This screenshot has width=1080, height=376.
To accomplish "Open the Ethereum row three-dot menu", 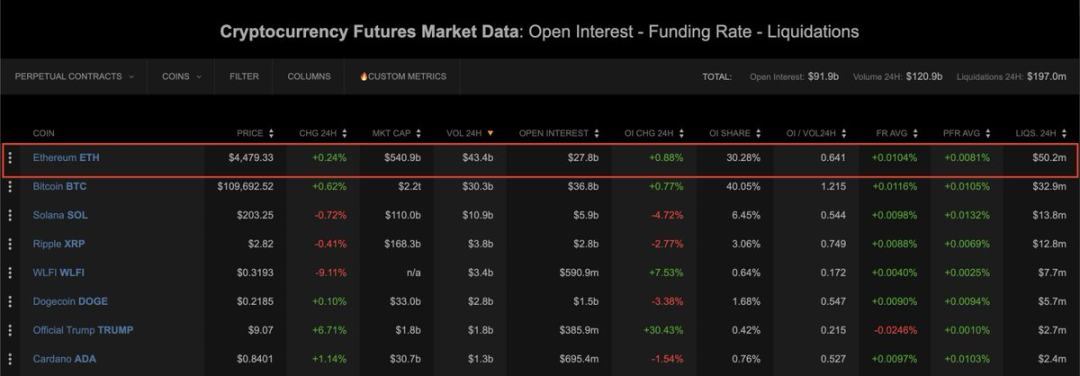I will click(10, 158).
